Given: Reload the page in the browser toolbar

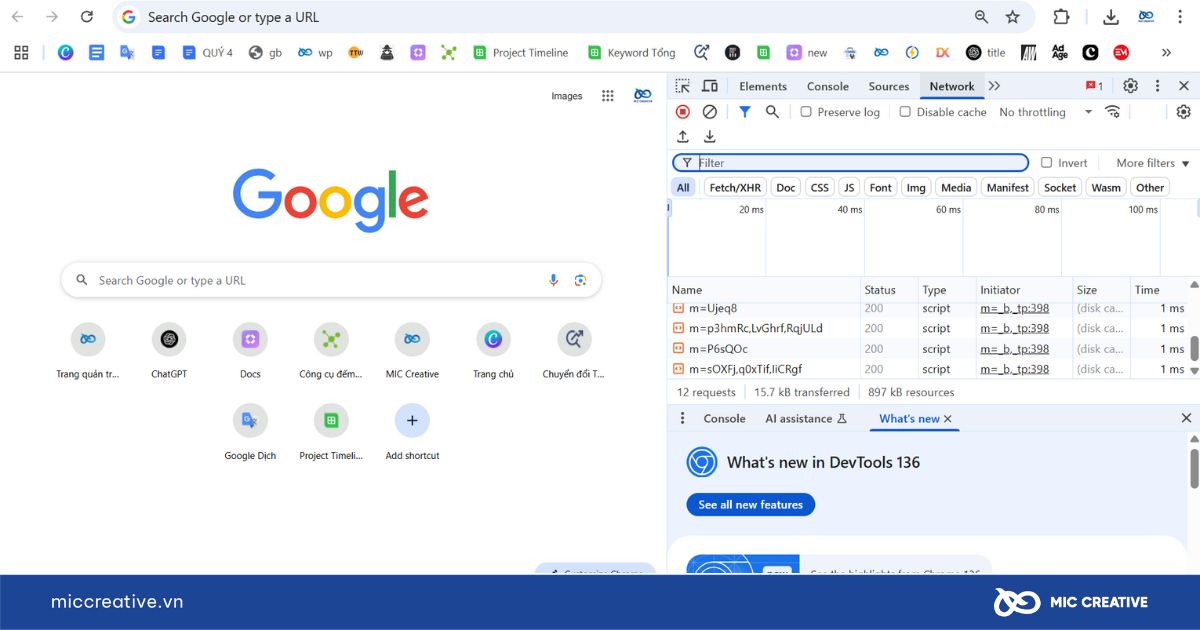Looking at the screenshot, I should coord(87,17).
